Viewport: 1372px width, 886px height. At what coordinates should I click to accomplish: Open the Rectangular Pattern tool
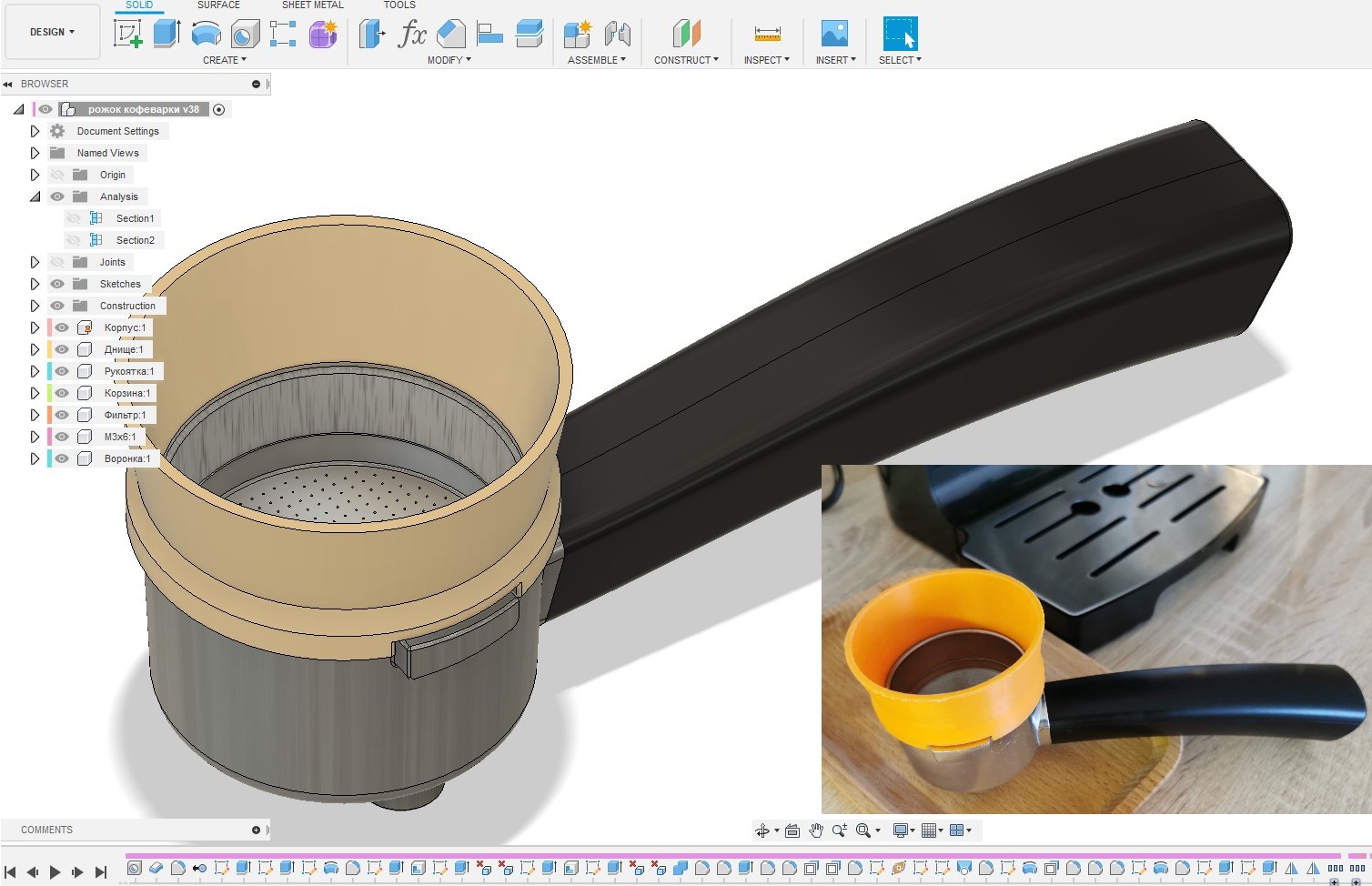283,35
